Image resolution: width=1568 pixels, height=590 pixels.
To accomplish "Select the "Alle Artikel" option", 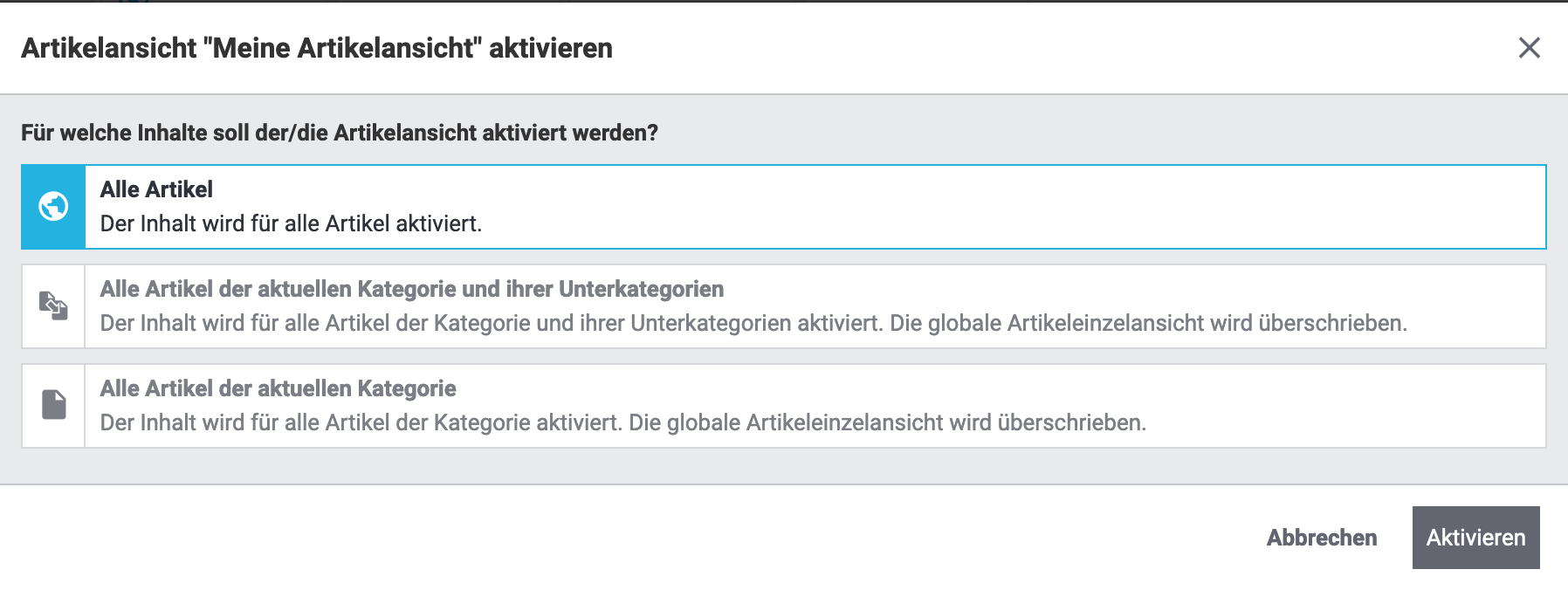I will click(x=156, y=189).
